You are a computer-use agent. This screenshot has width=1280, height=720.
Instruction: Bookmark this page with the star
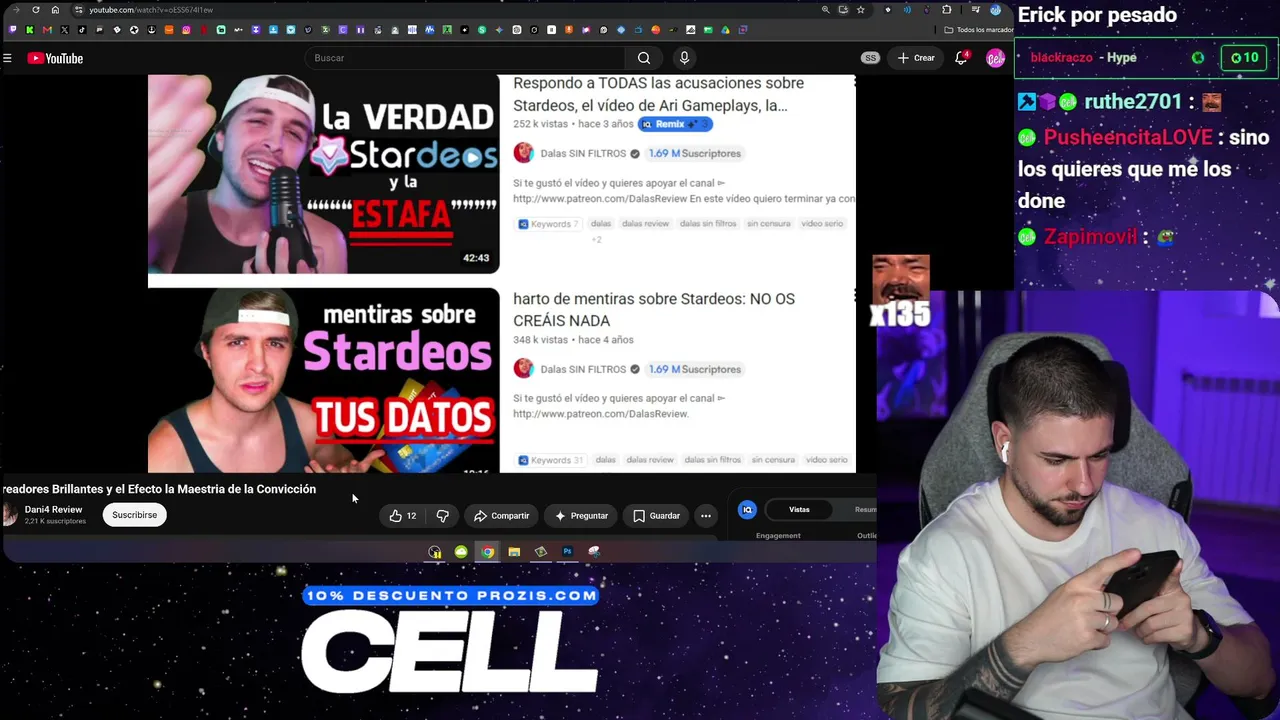[860, 10]
